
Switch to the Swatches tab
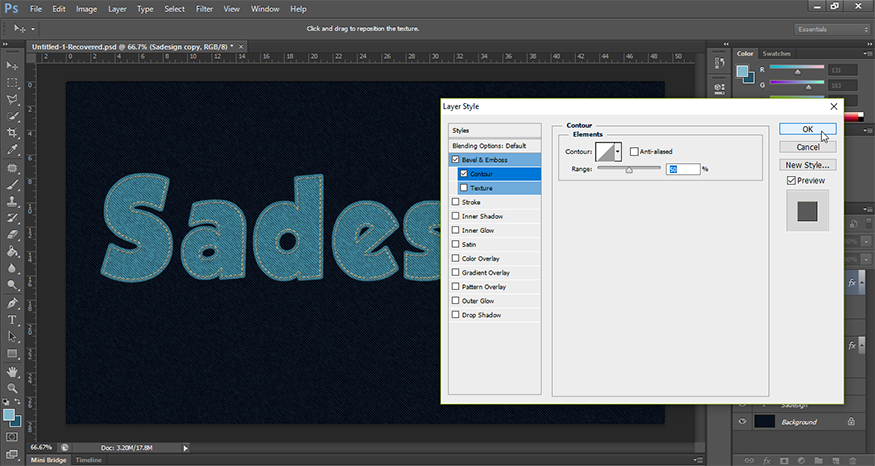[776, 54]
